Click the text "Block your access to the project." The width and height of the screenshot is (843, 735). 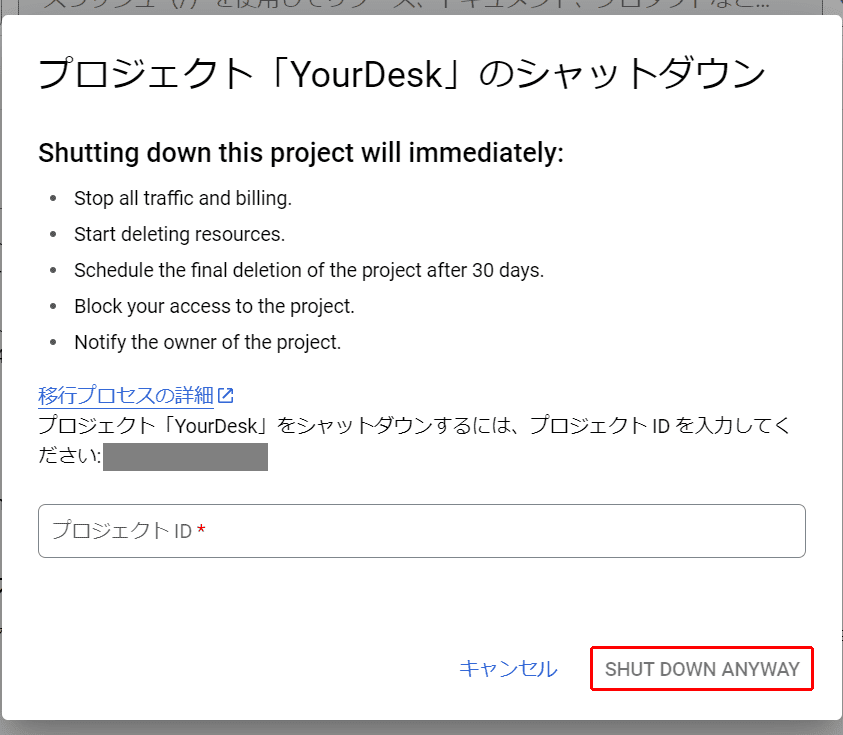215,306
